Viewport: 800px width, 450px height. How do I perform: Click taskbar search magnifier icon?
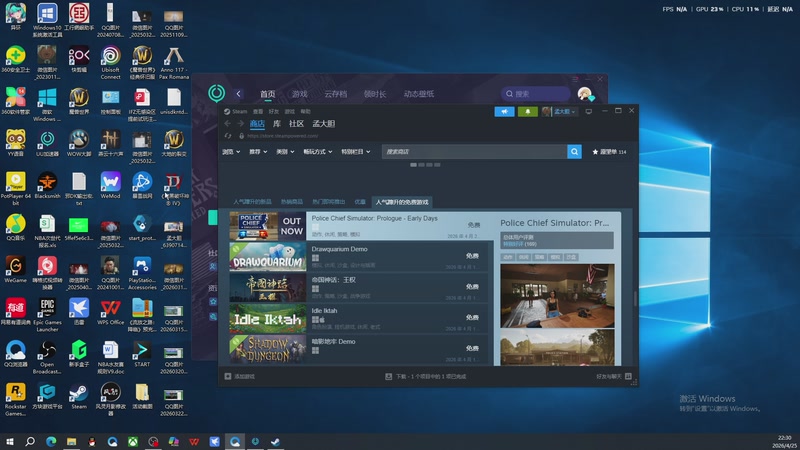(30, 441)
